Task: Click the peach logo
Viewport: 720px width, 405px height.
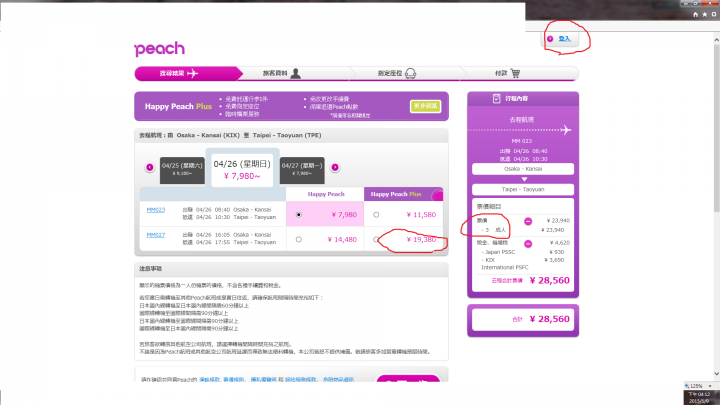Action: pos(159,49)
